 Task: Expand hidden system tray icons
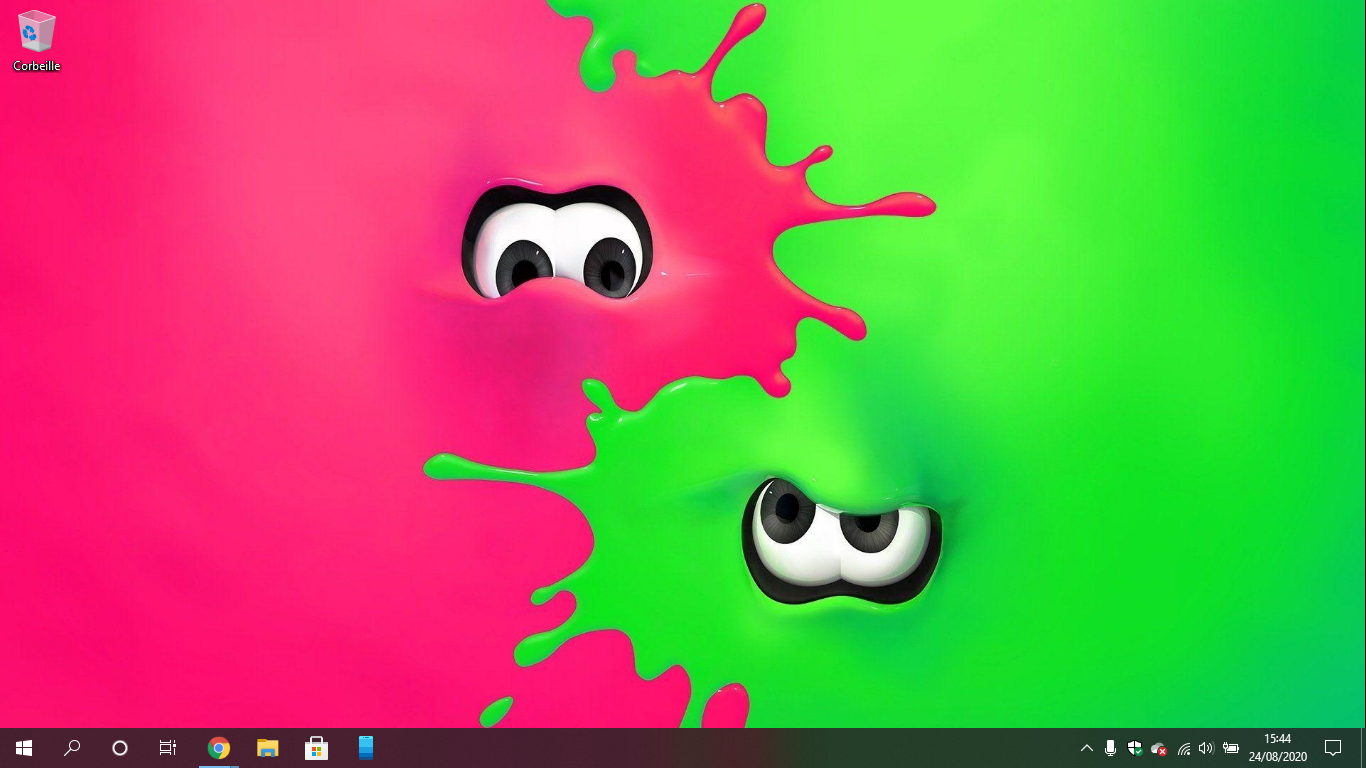tap(1086, 747)
